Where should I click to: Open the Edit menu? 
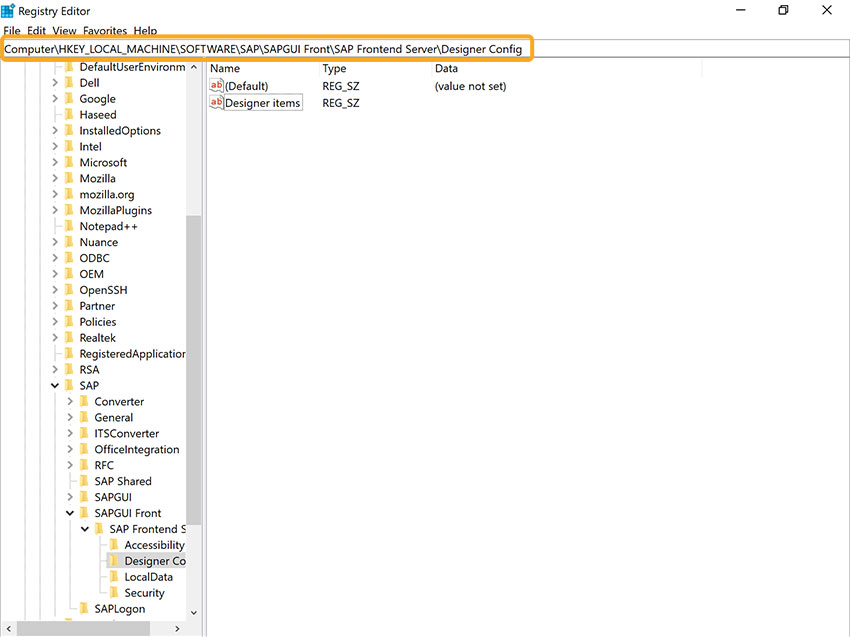pos(36,31)
